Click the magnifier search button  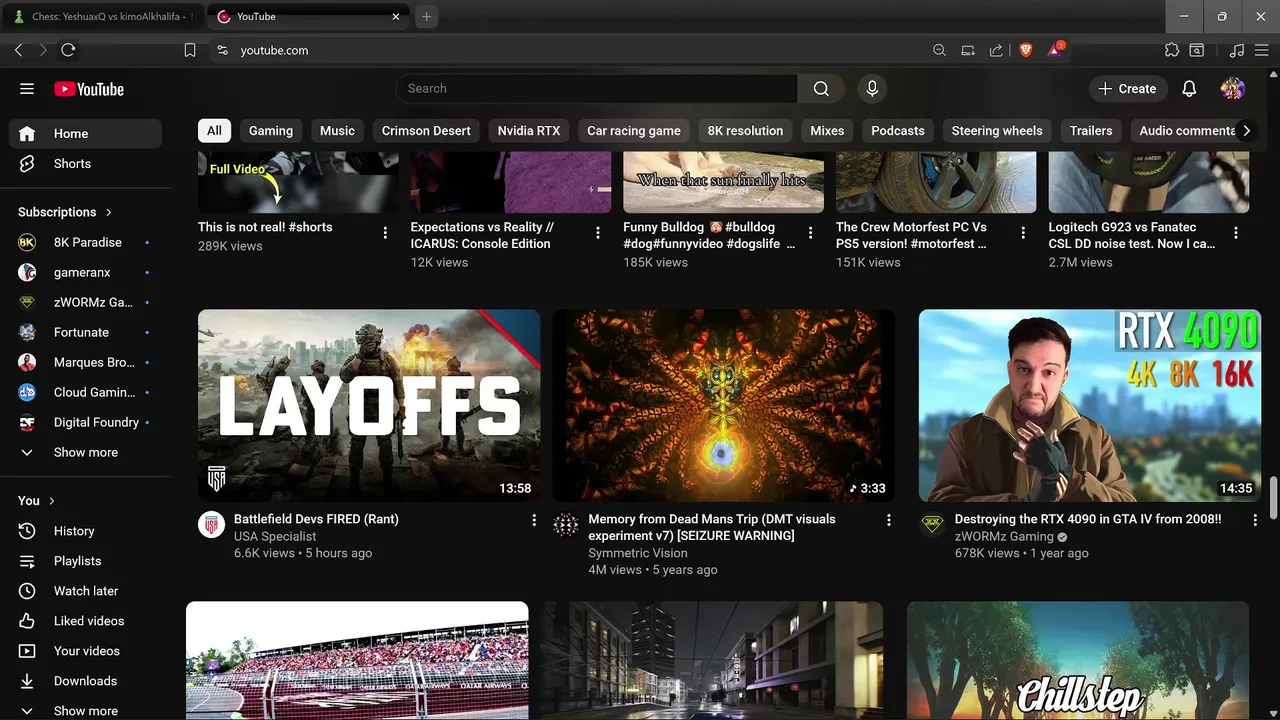coord(821,89)
